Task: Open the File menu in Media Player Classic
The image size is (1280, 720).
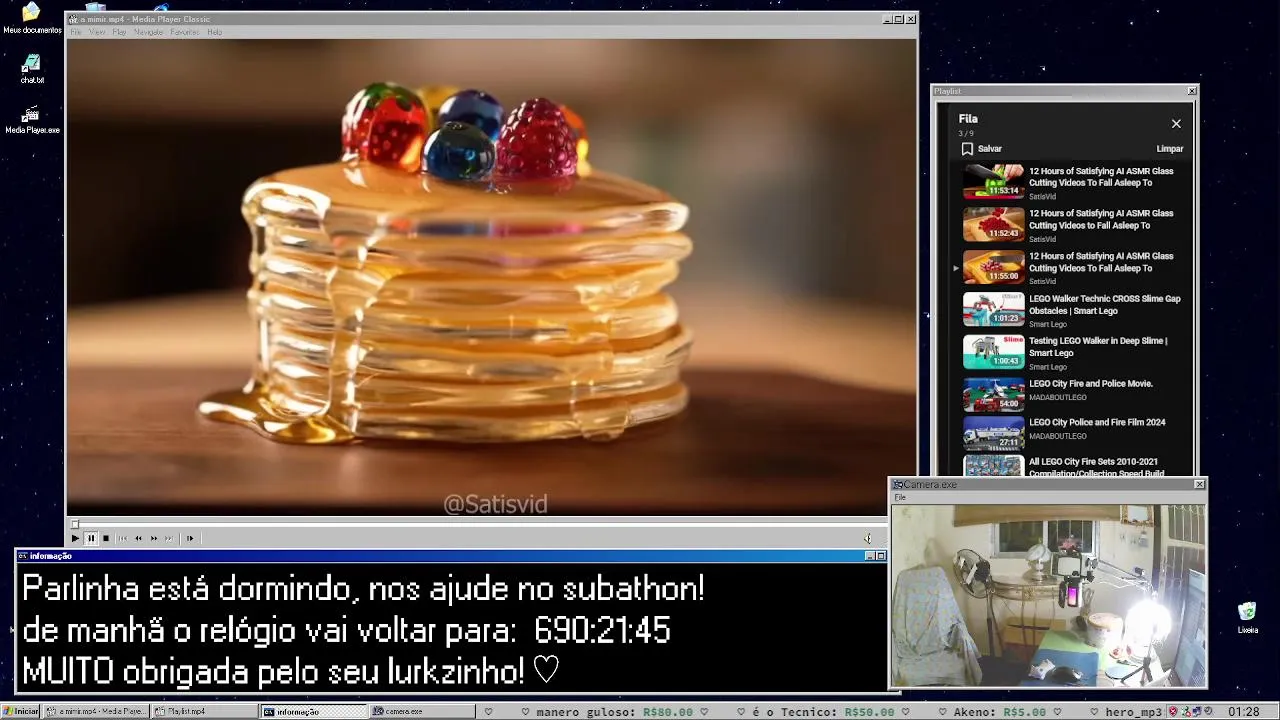Action: click(76, 32)
